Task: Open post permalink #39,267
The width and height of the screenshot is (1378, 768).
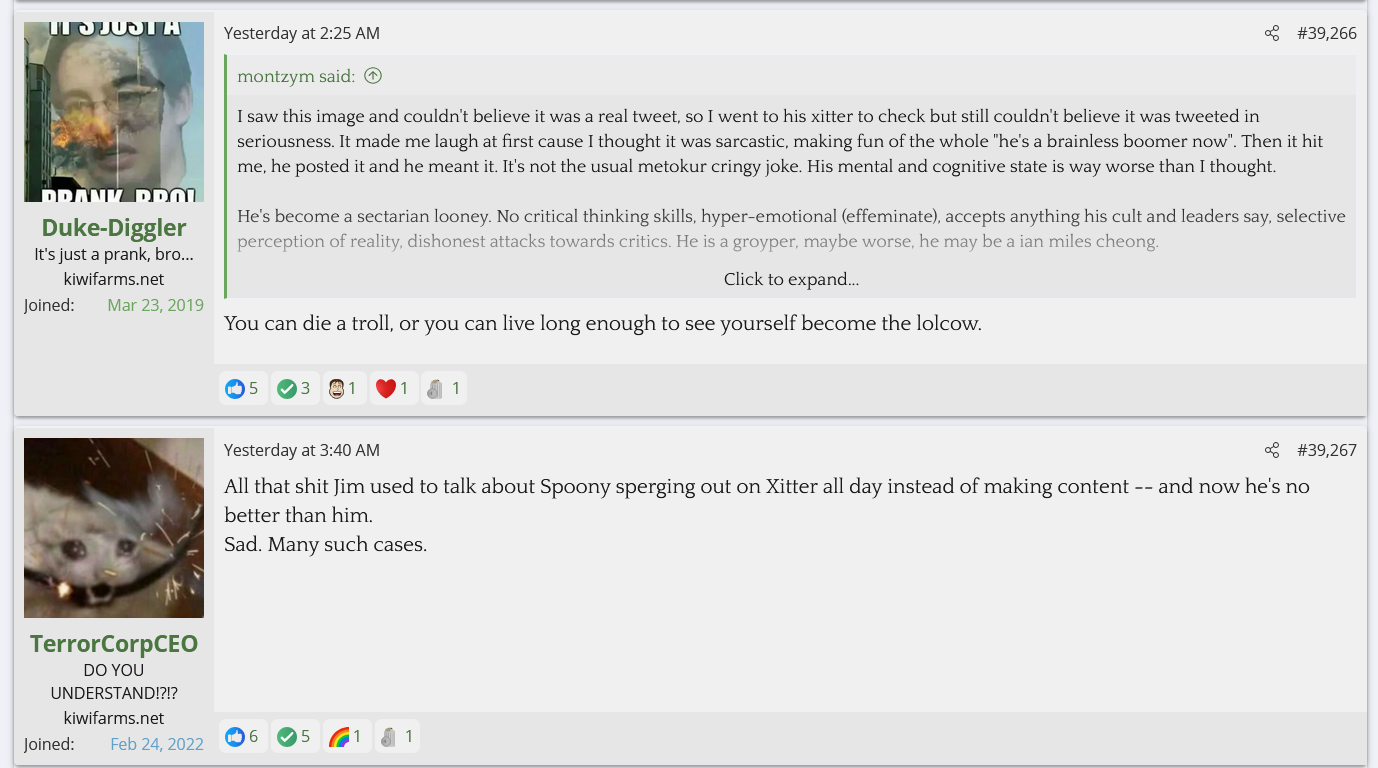Action: click(1326, 450)
